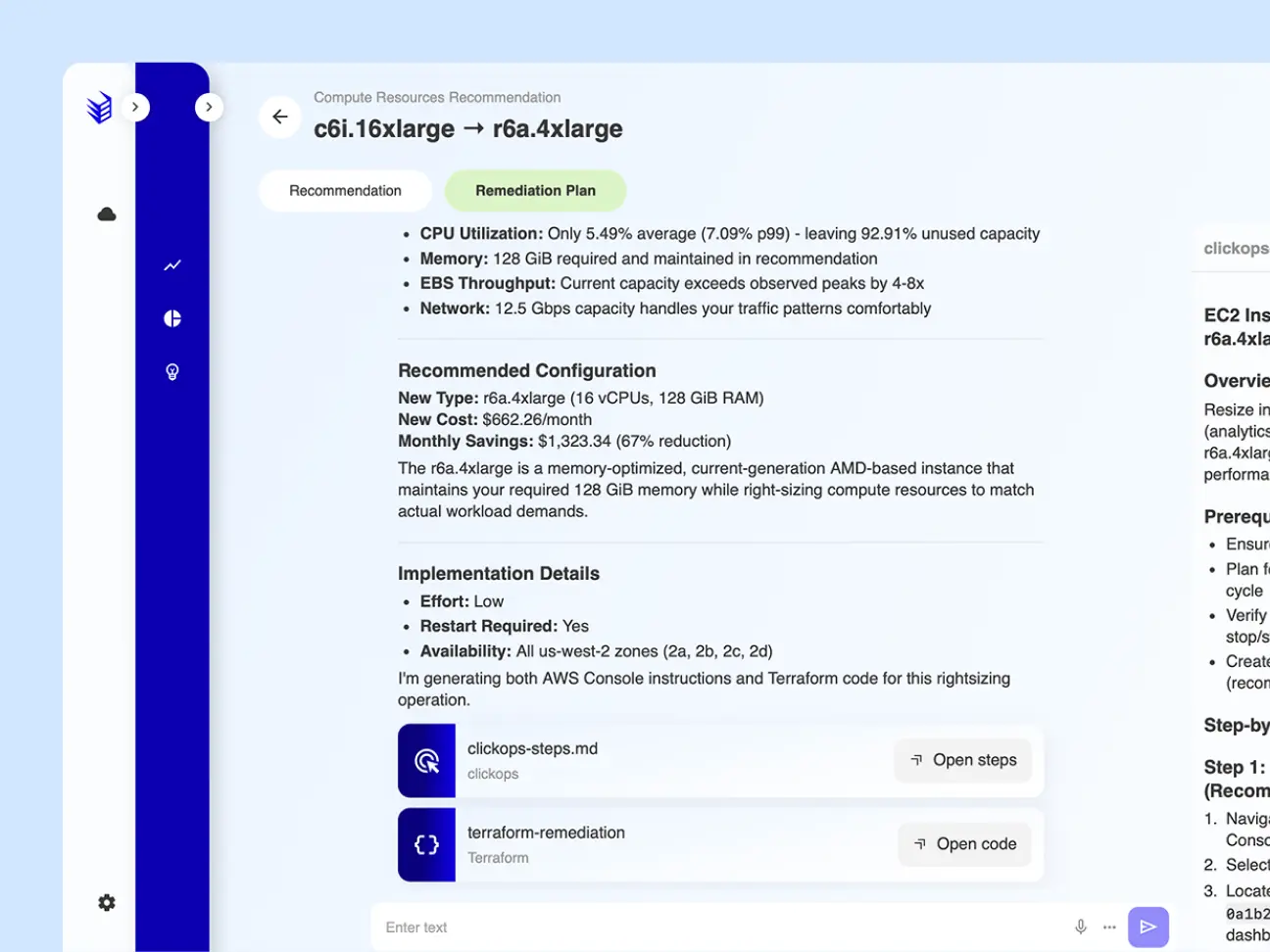The width and height of the screenshot is (1270, 952).
Task: Click the terraform-remediation braces icon
Action: [426, 844]
